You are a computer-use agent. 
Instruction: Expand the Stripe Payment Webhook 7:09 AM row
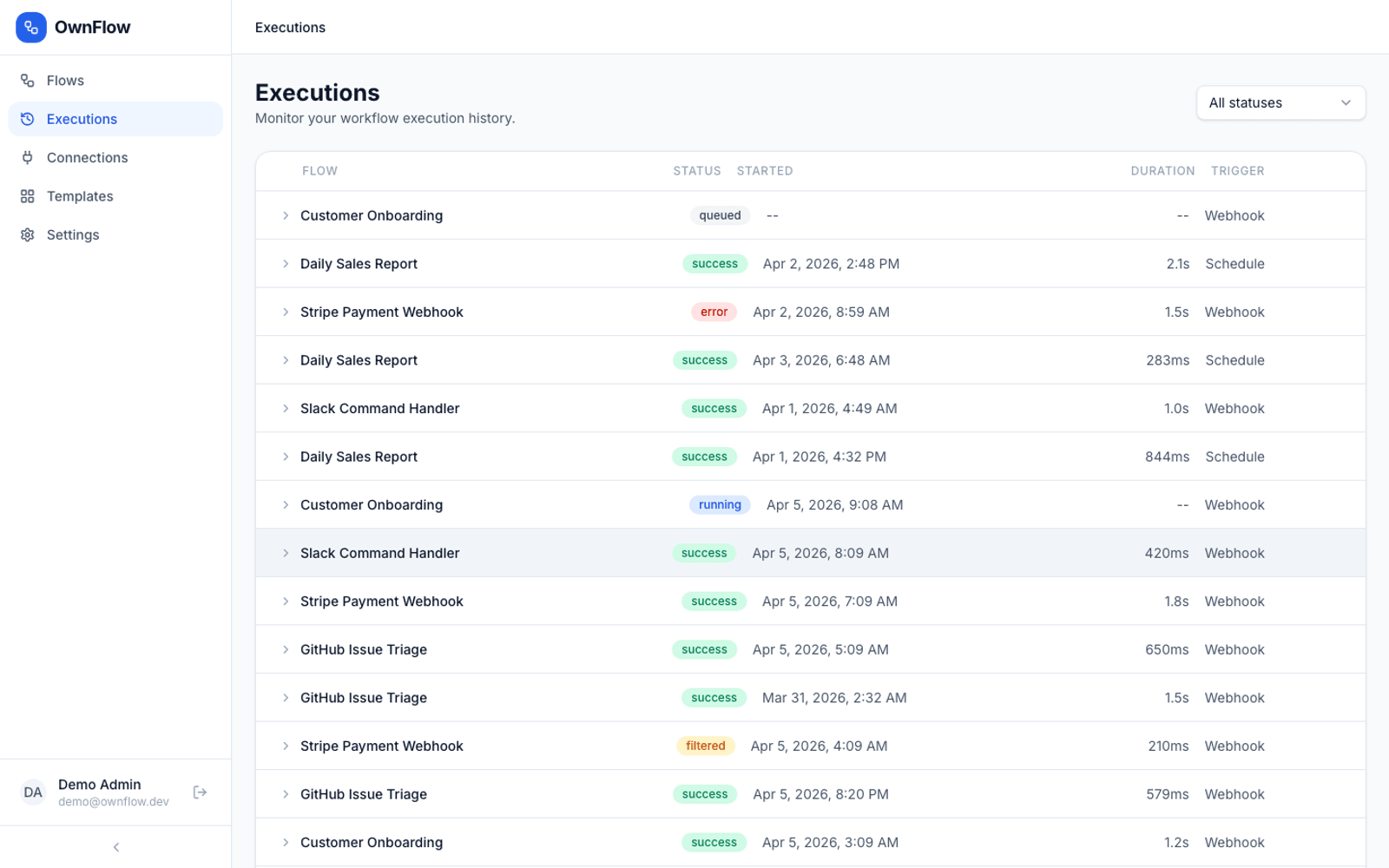click(x=286, y=601)
